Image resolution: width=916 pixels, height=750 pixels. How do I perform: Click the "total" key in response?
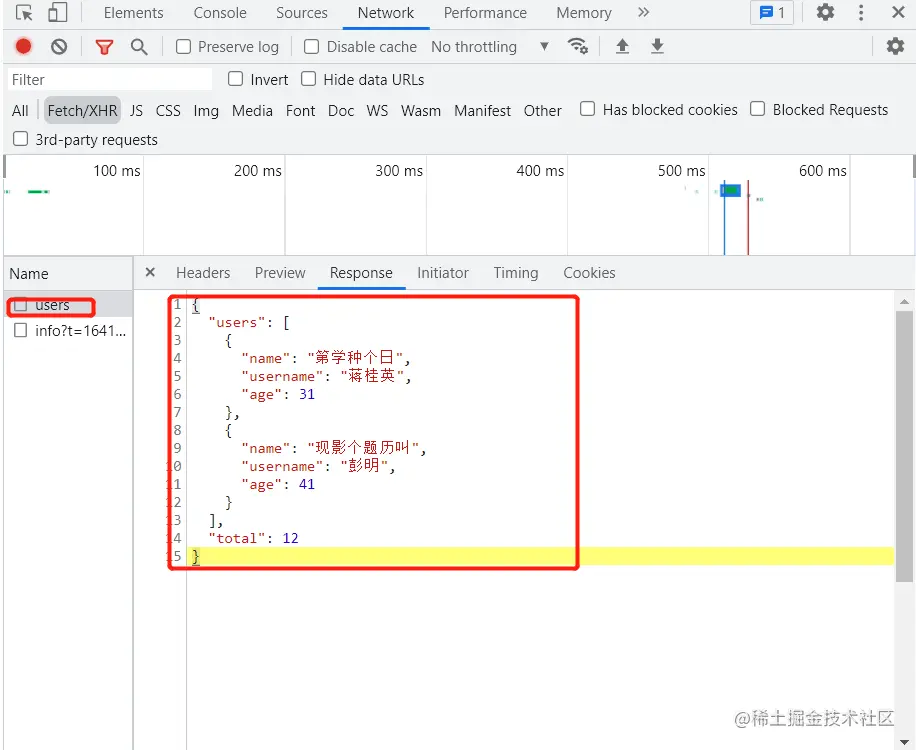click(x=237, y=538)
